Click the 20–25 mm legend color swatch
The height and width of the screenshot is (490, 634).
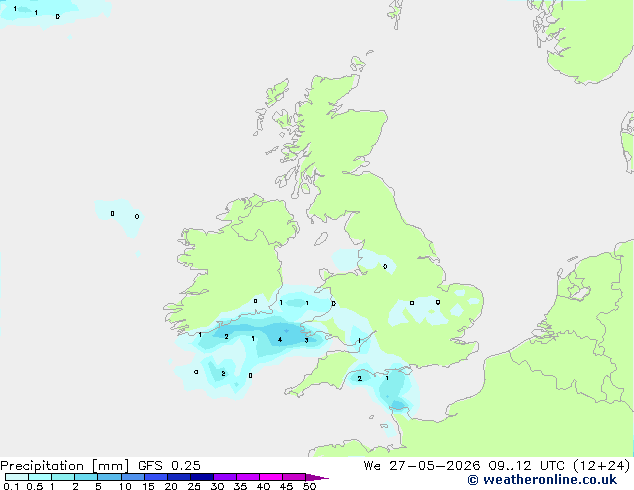coord(178,477)
